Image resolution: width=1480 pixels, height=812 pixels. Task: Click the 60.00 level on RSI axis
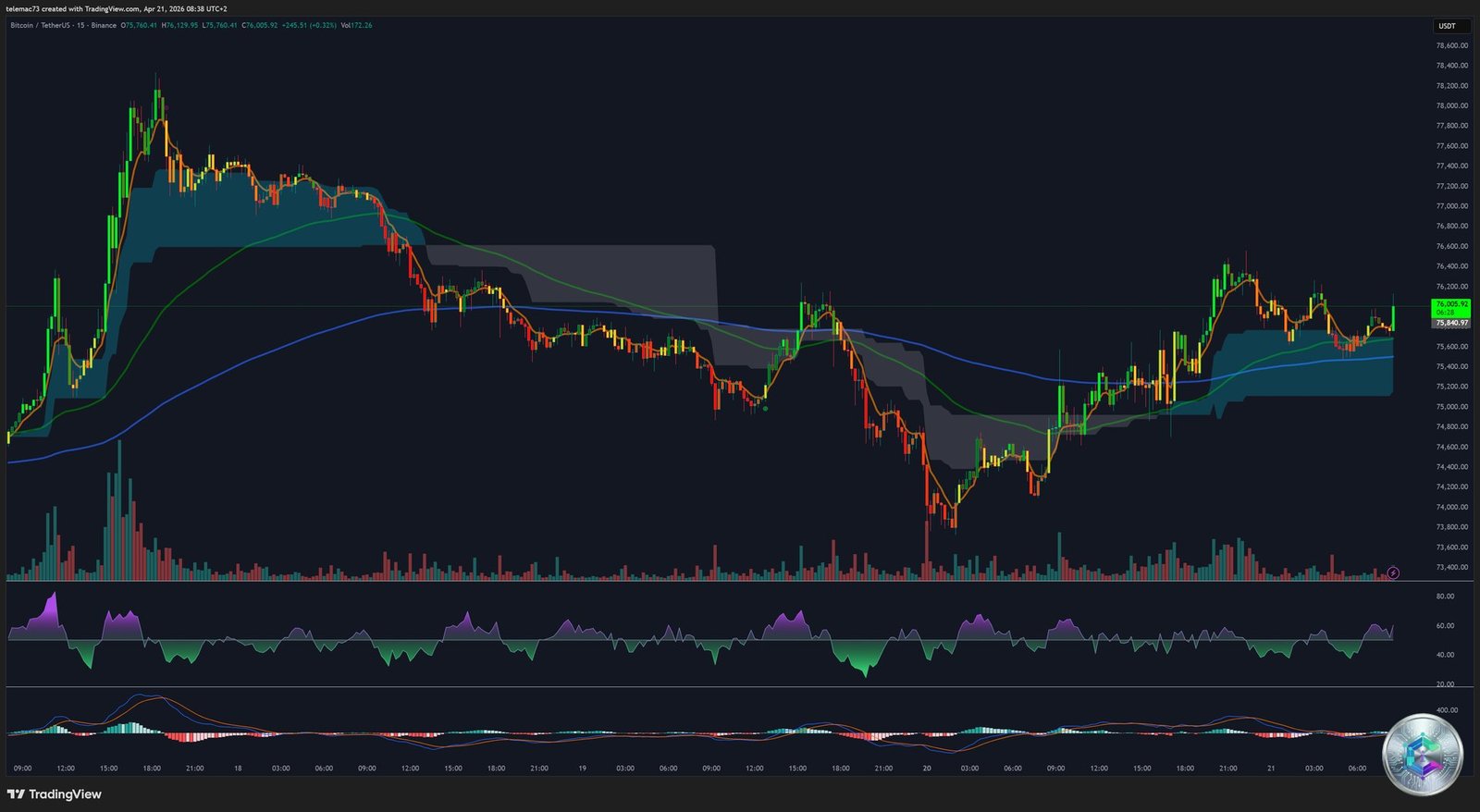coord(1445,626)
